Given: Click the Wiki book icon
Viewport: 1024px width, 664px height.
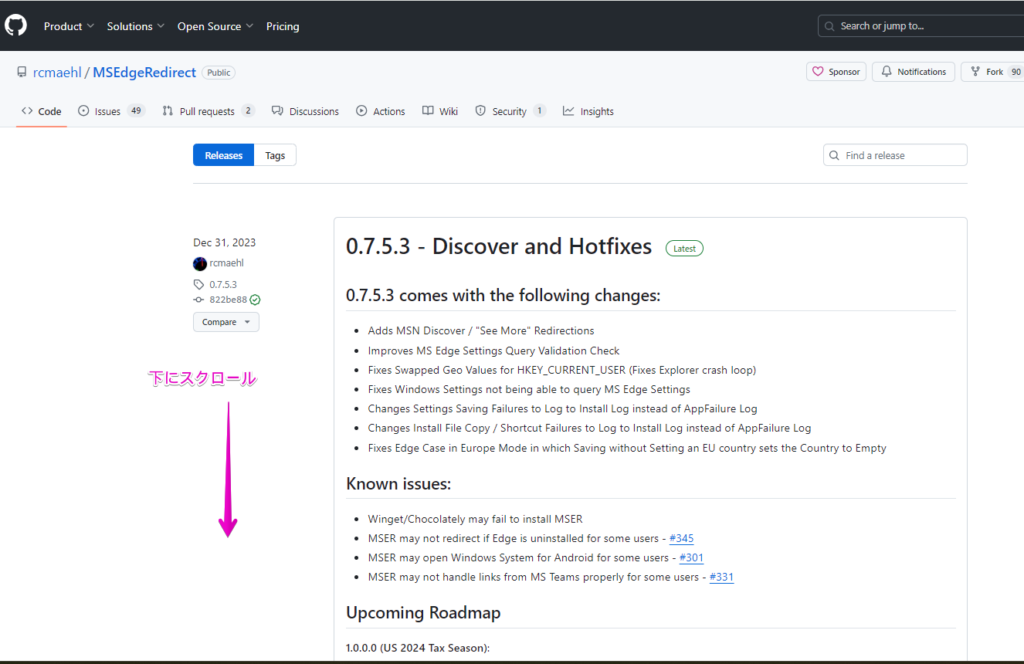Looking at the screenshot, I should [x=428, y=111].
